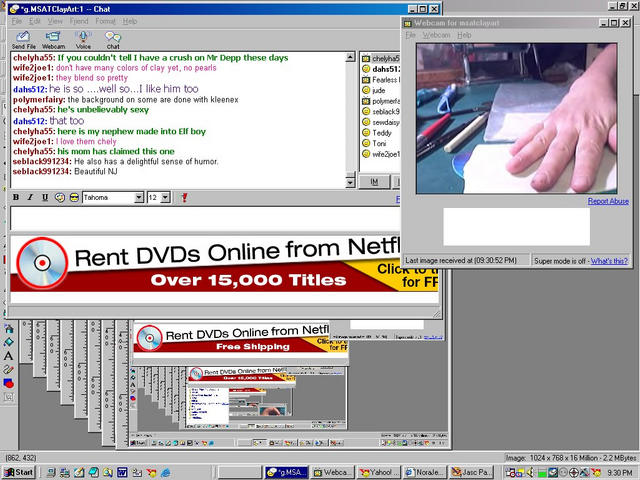Select wife2joe1 in the user list
This screenshot has width=640, height=480.
(x=380, y=154)
